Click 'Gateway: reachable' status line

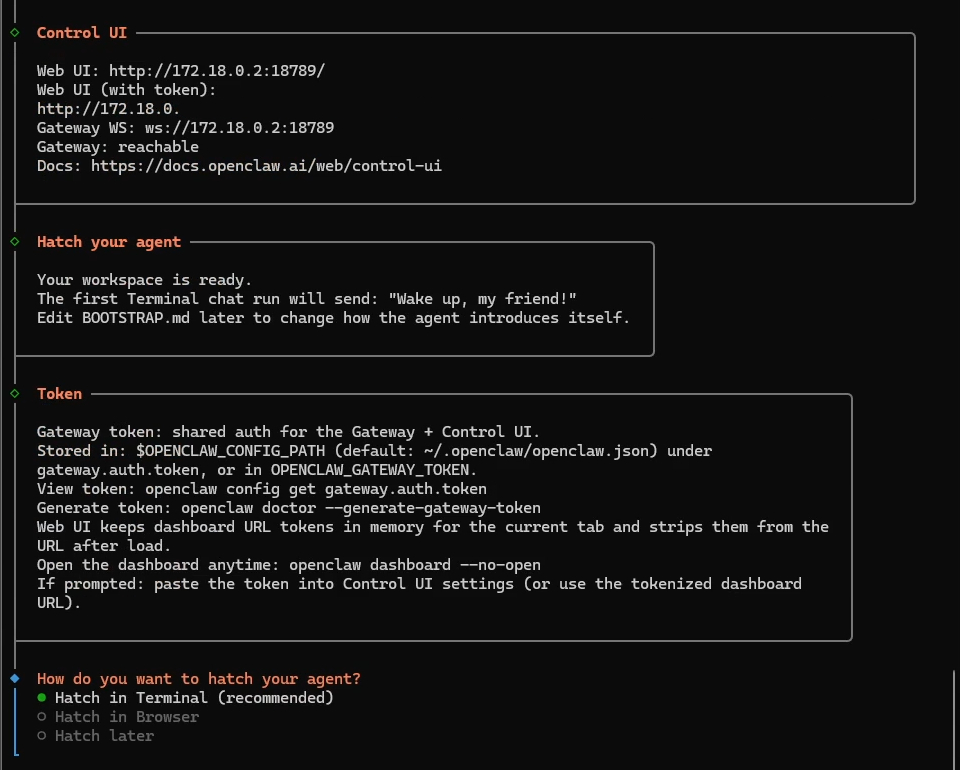pos(118,147)
